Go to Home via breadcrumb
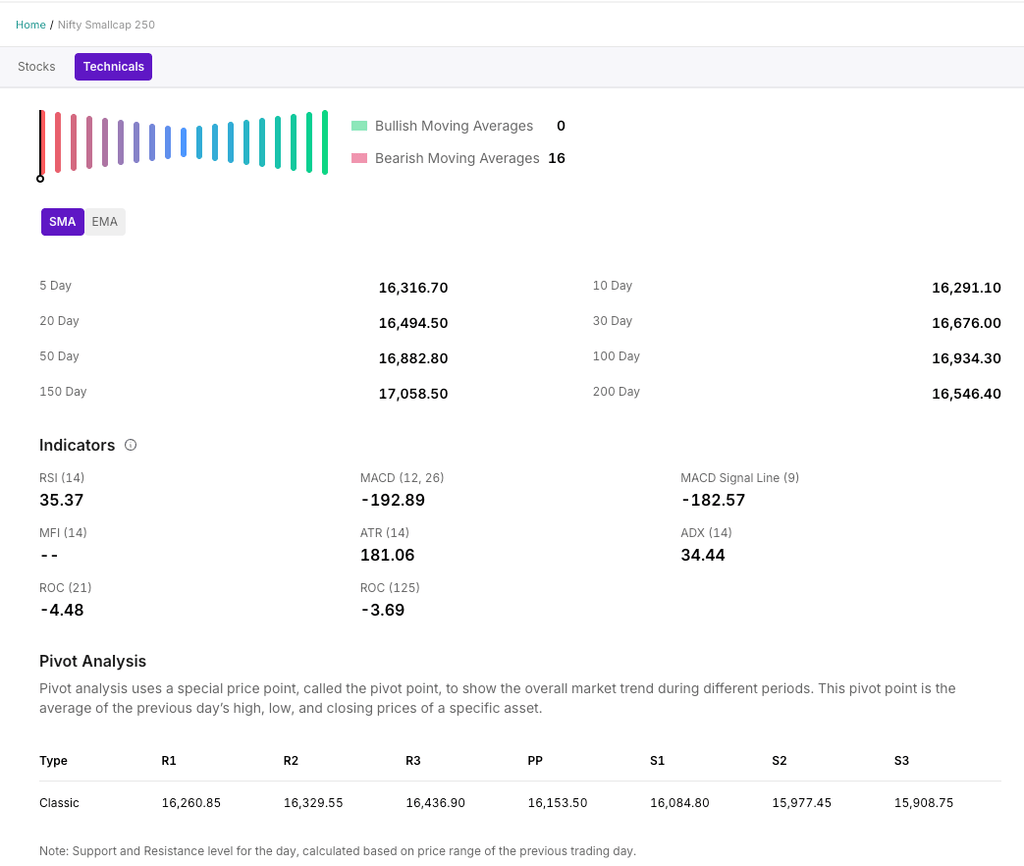This screenshot has height=866, width=1024. tap(31, 24)
